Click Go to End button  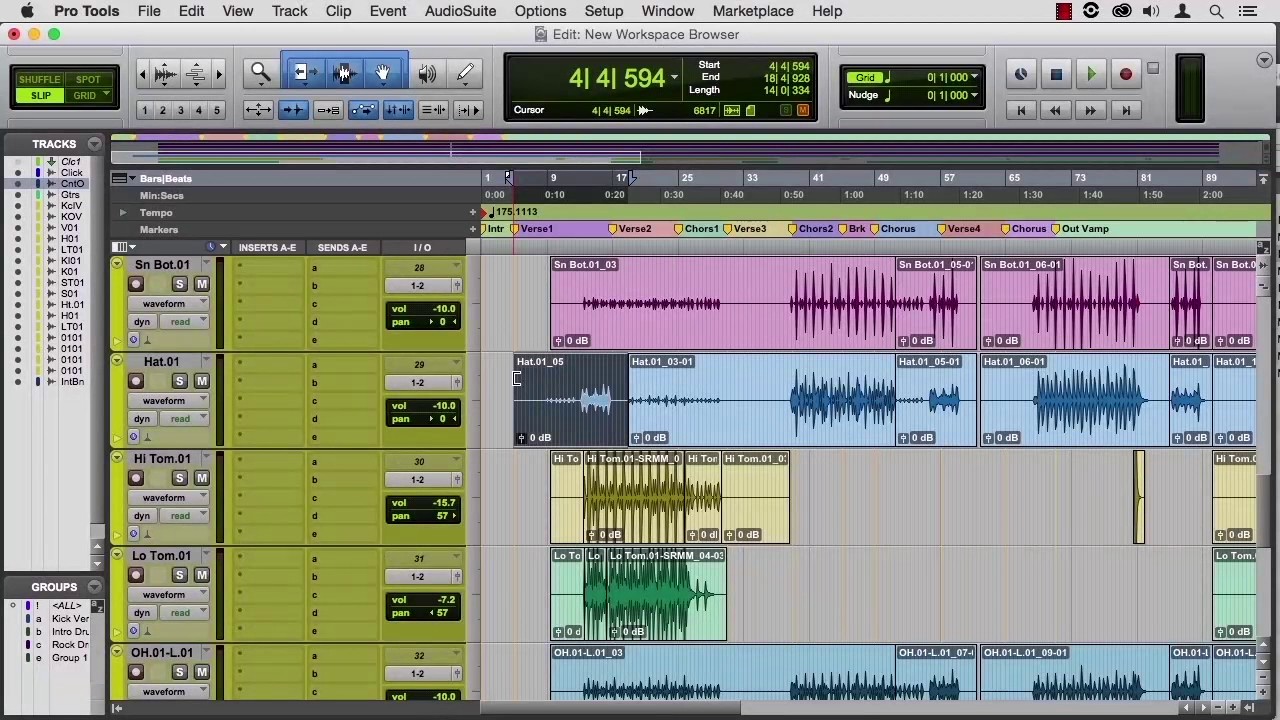[1126, 110]
